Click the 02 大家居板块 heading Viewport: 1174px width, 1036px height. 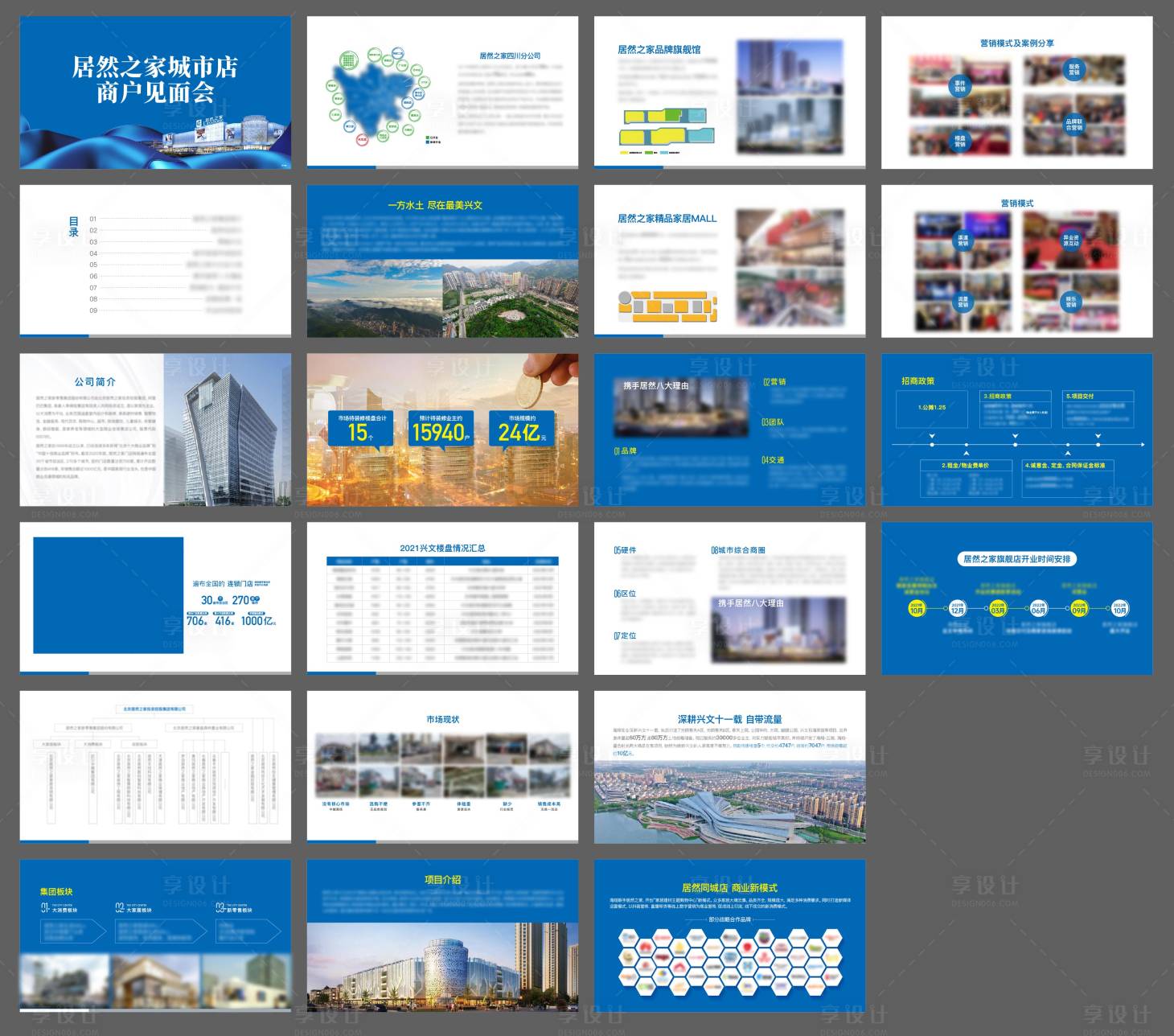pos(133,907)
